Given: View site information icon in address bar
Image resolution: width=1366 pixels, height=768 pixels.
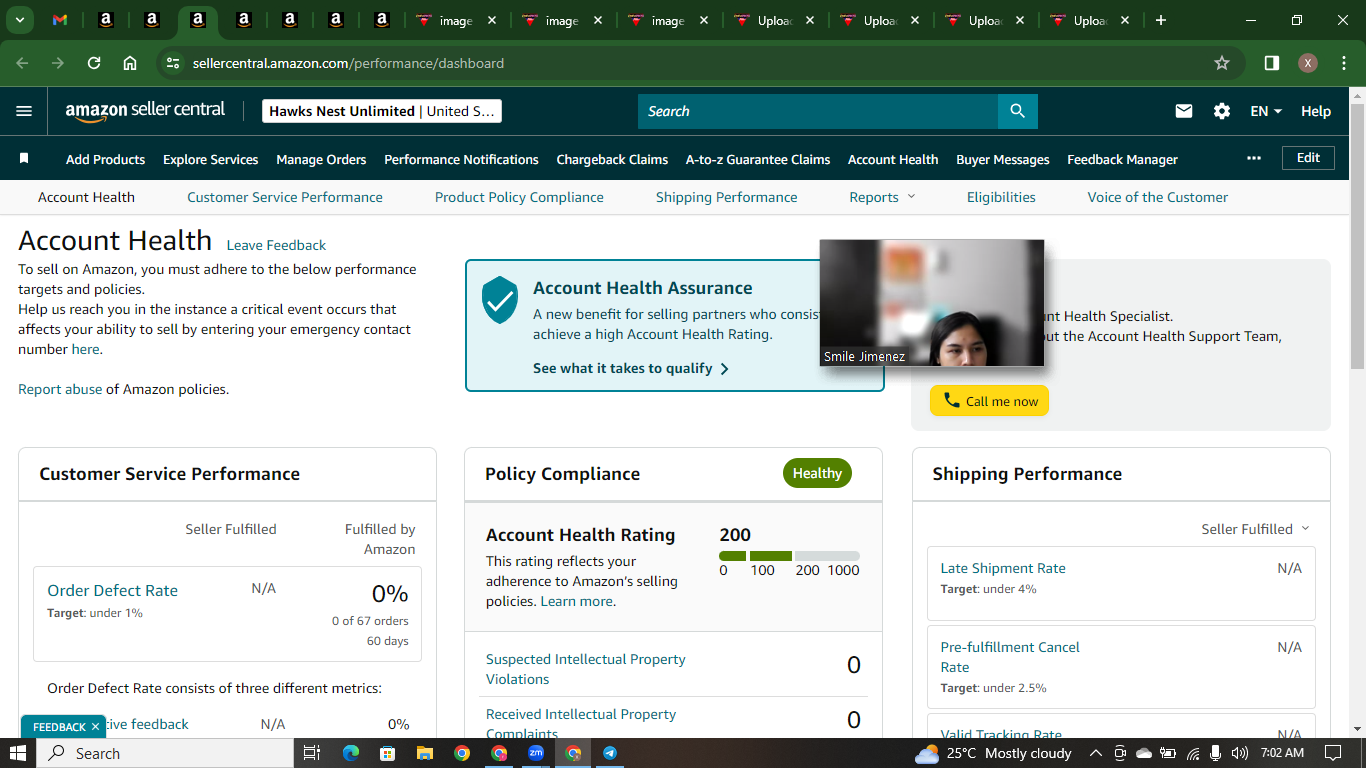Looking at the screenshot, I should 173,63.
